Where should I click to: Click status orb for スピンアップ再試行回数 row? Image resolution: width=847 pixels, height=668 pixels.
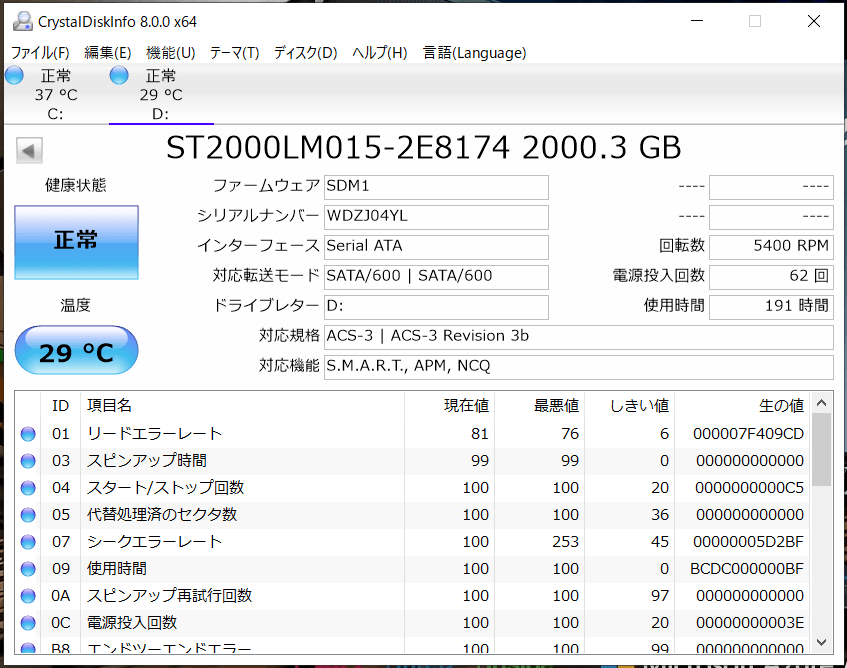28,596
